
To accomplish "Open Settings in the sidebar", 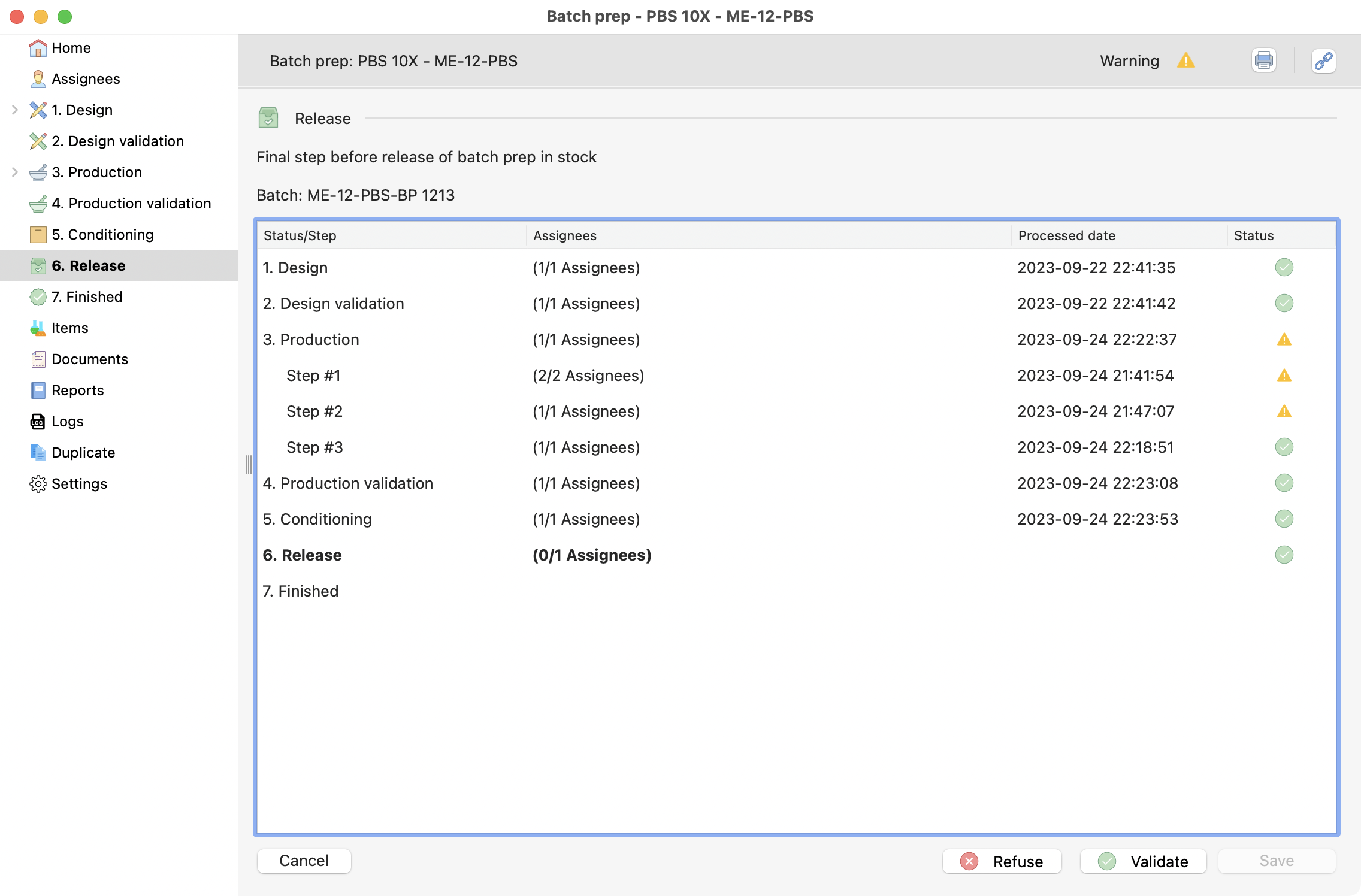I will (x=119, y=484).
